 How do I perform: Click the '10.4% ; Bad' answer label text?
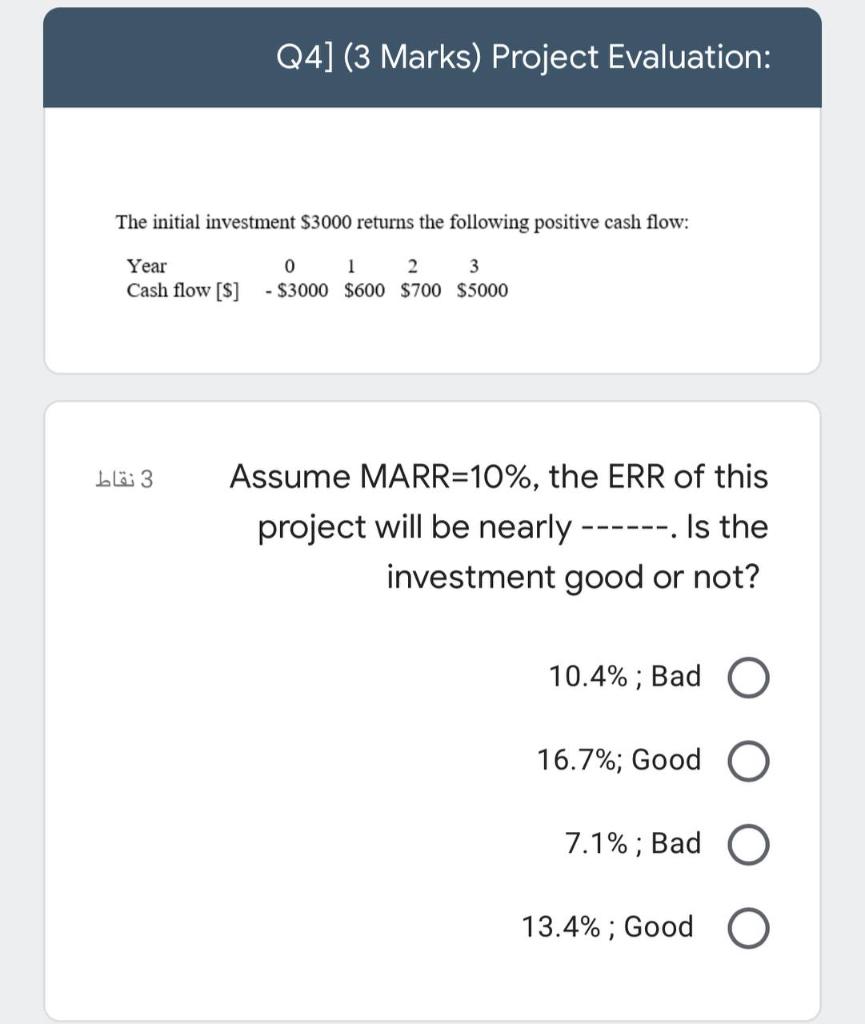tap(625, 677)
